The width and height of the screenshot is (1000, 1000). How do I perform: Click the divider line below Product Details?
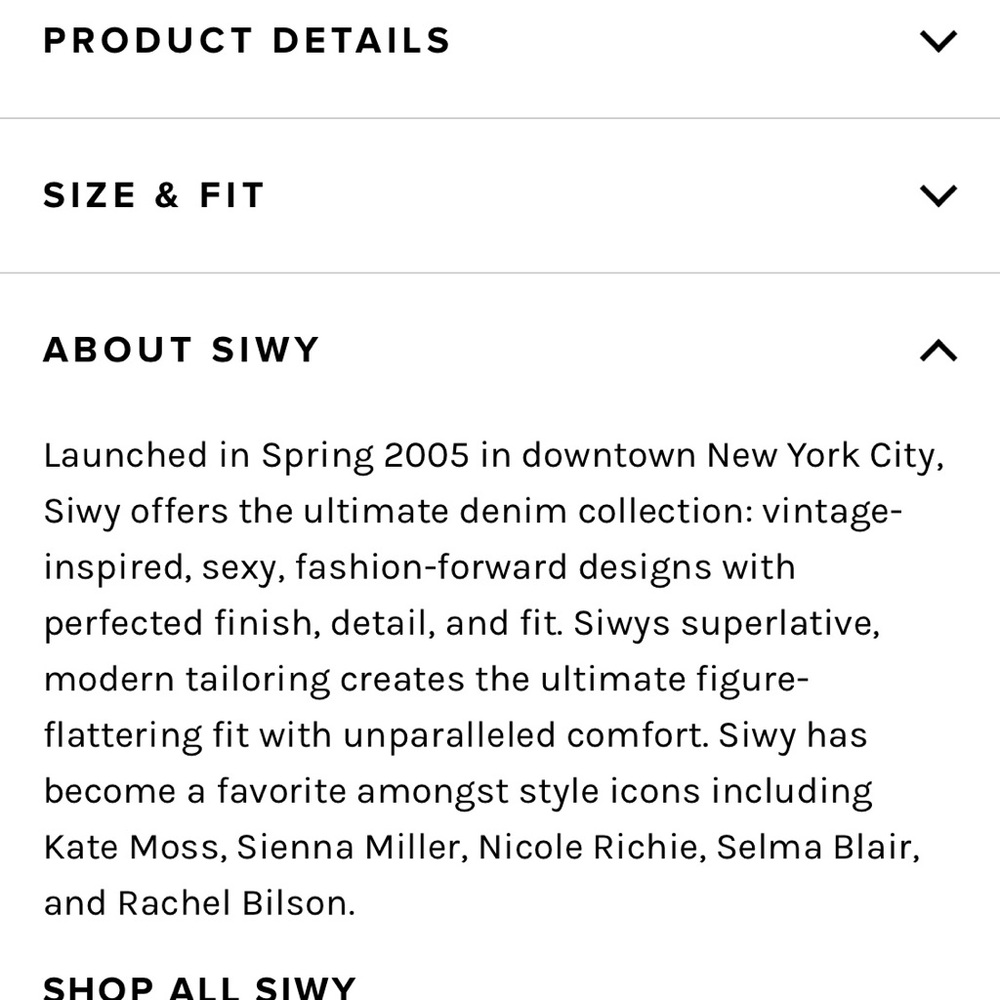[x=500, y=118]
